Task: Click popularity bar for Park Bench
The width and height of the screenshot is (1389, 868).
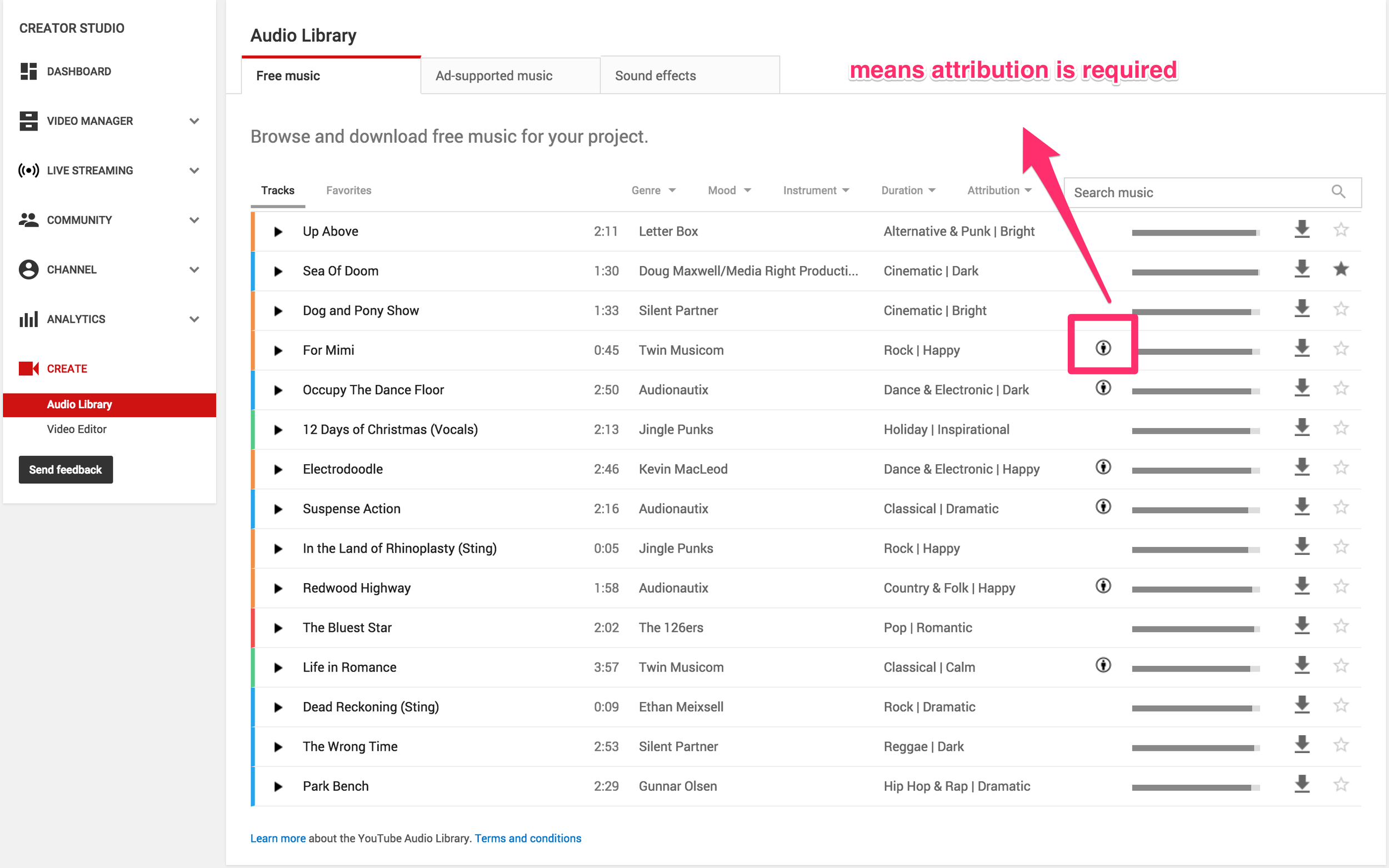Action: 1196,787
